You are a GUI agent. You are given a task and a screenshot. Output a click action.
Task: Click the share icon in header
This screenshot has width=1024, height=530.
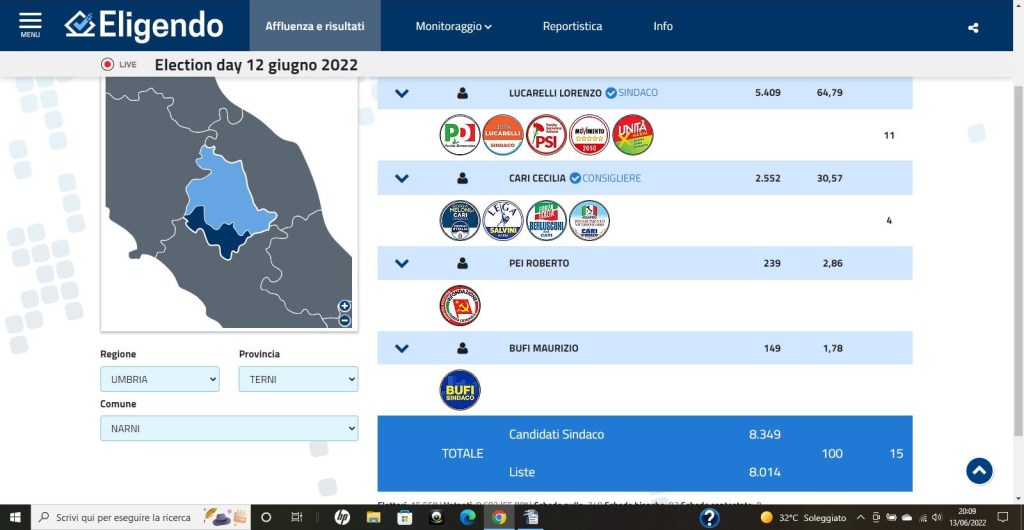click(x=973, y=27)
